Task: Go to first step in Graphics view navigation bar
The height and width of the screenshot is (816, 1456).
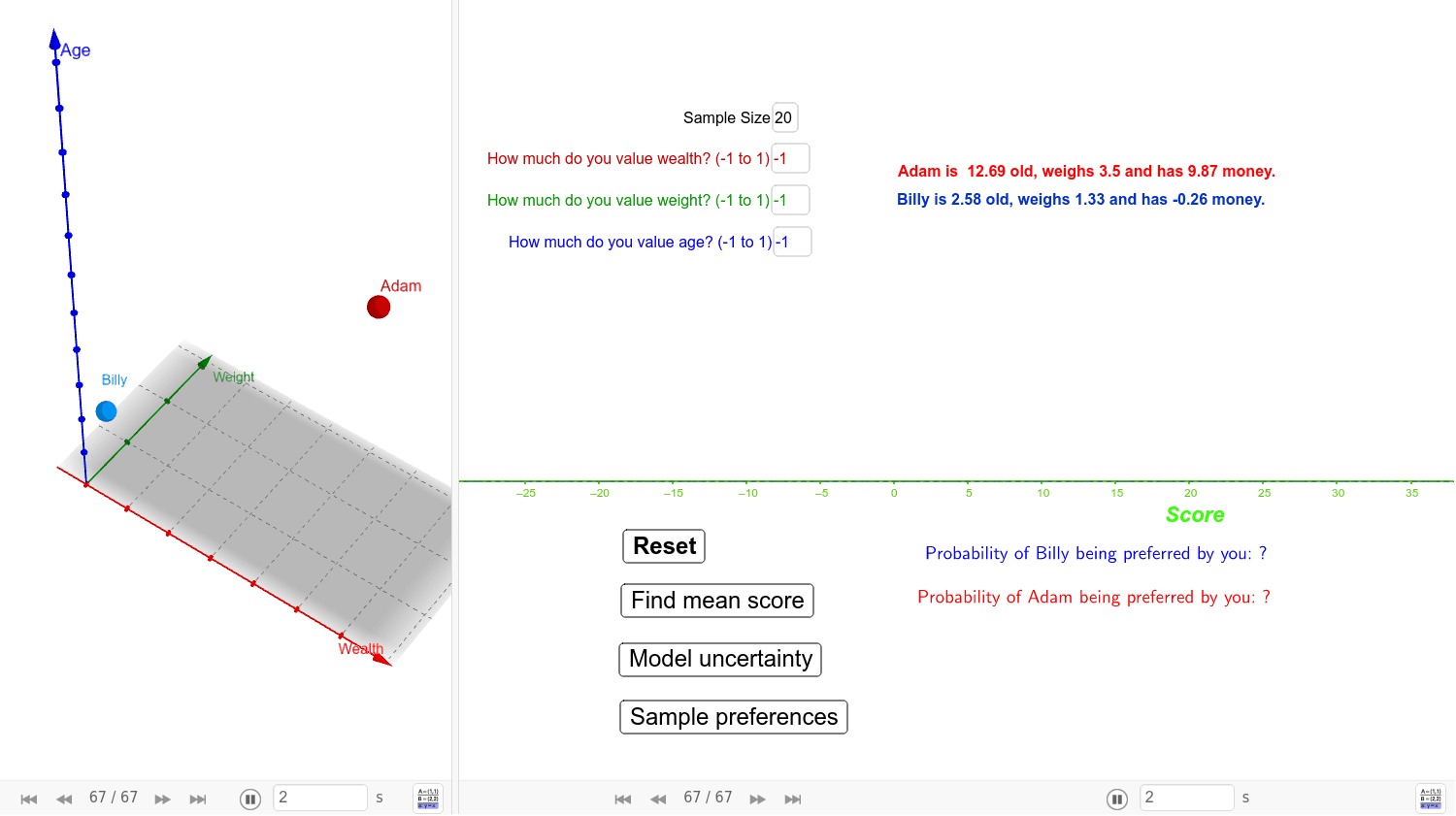Action: click(x=623, y=799)
